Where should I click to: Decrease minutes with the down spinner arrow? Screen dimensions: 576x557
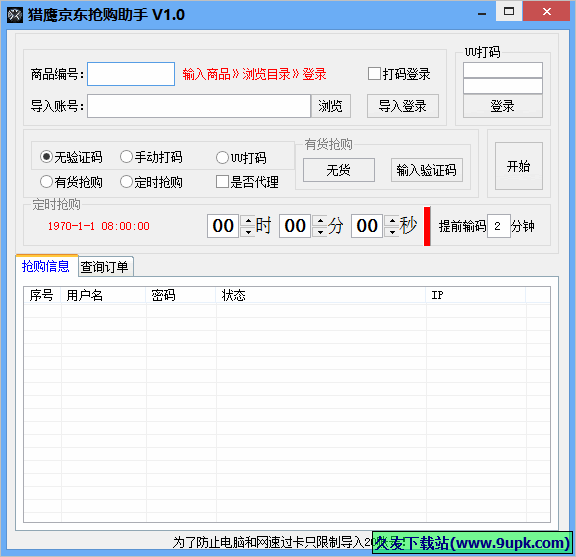(320, 231)
